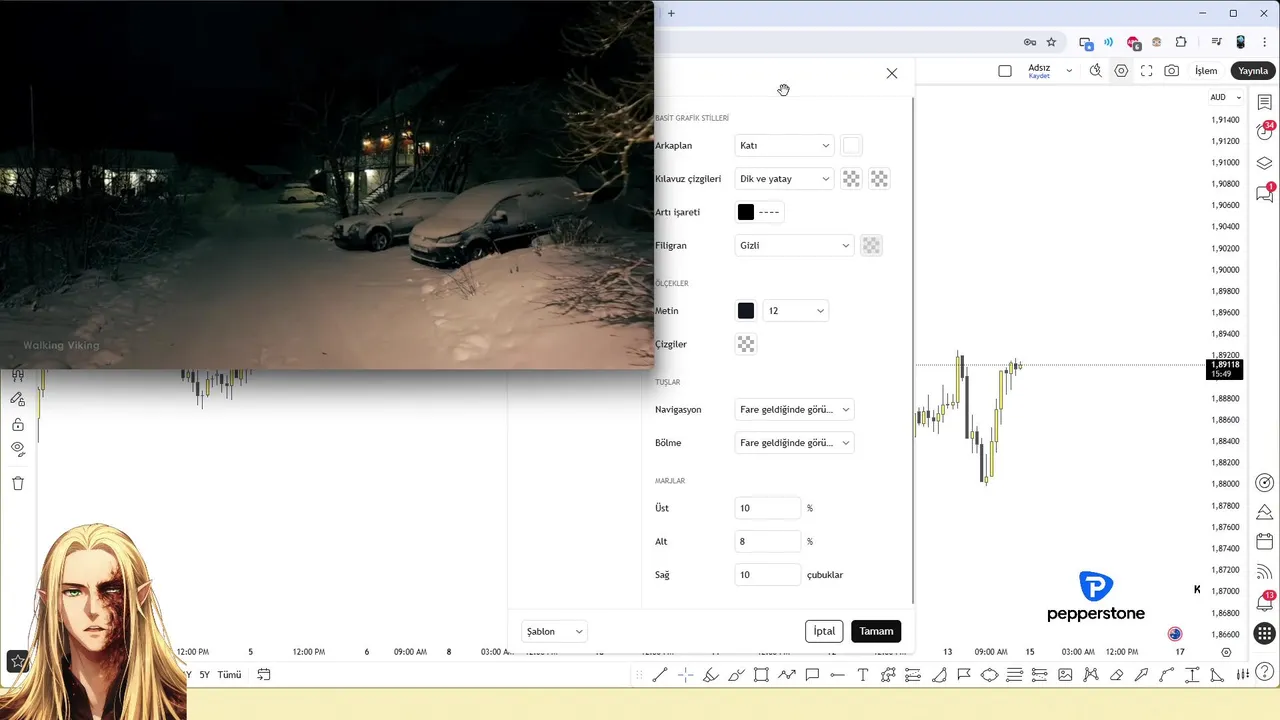Open go-to-date calendar icon beside Tümü

pyautogui.click(x=264, y=675)
